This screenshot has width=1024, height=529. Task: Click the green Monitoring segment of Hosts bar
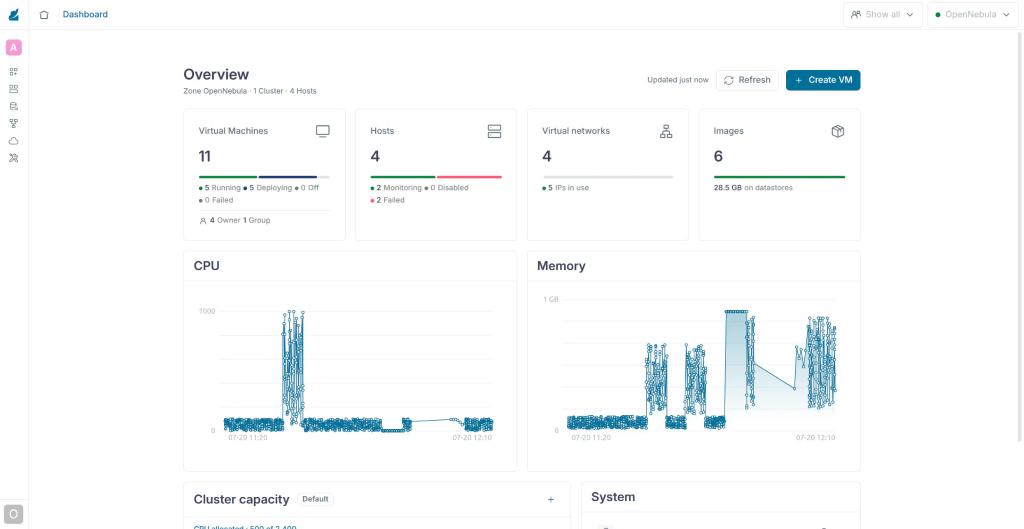point(403,177)
